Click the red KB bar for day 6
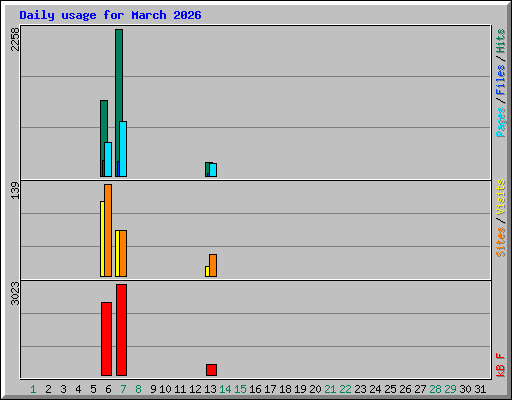 [x=106, y=339]
